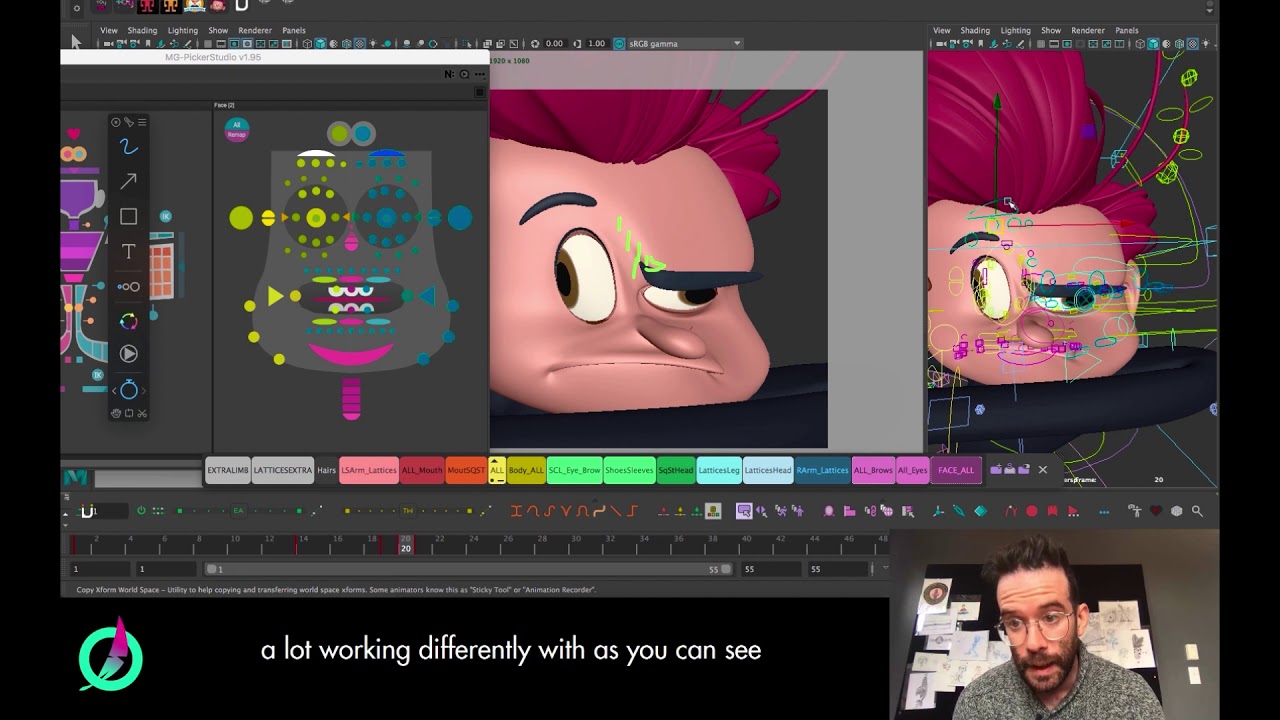Click the stopwatch icon in picker toolbar
Viewport: 1280px width, 720px height.
pyautogui.click(x=128, y=390)
